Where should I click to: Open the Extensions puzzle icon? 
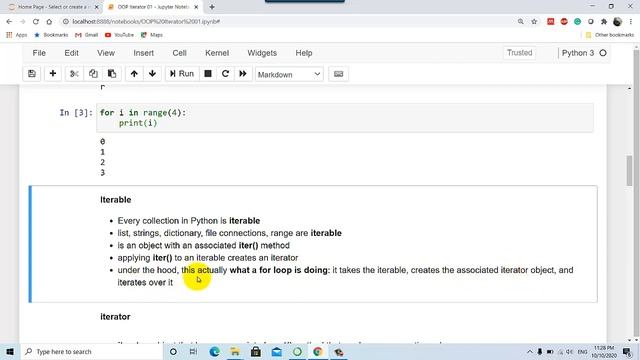coord(604,21)
